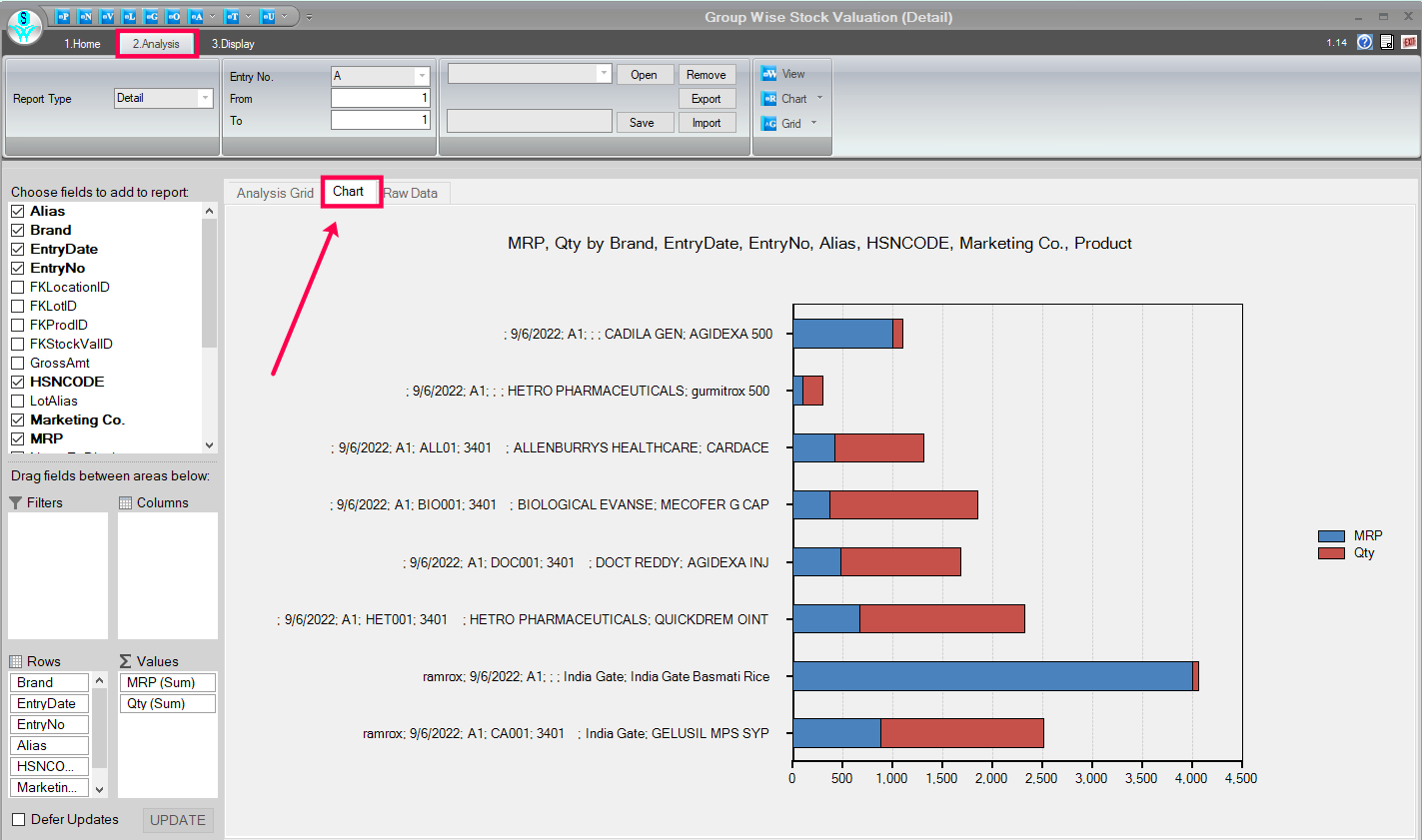The height and width of the screenshot is (840, 1422).
Task: Open quick access toolbar customize arrow
Action: click(309, 17)
